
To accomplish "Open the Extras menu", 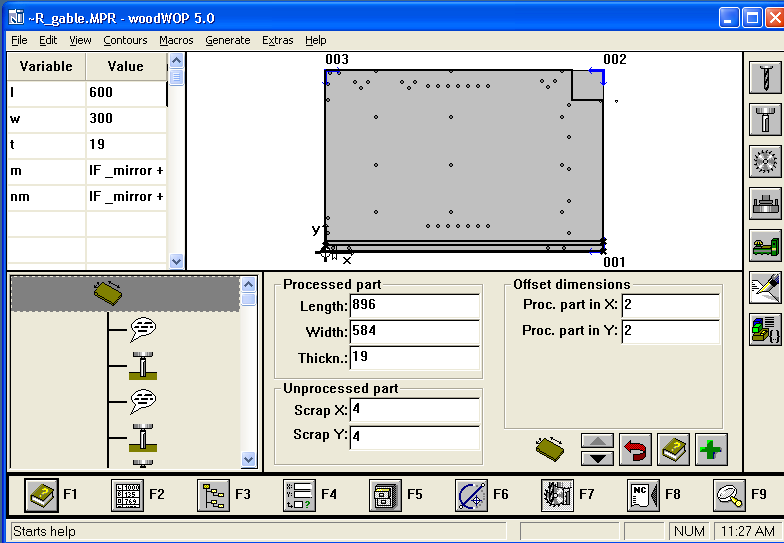I will pyautogui.click(x=278, y=40).
